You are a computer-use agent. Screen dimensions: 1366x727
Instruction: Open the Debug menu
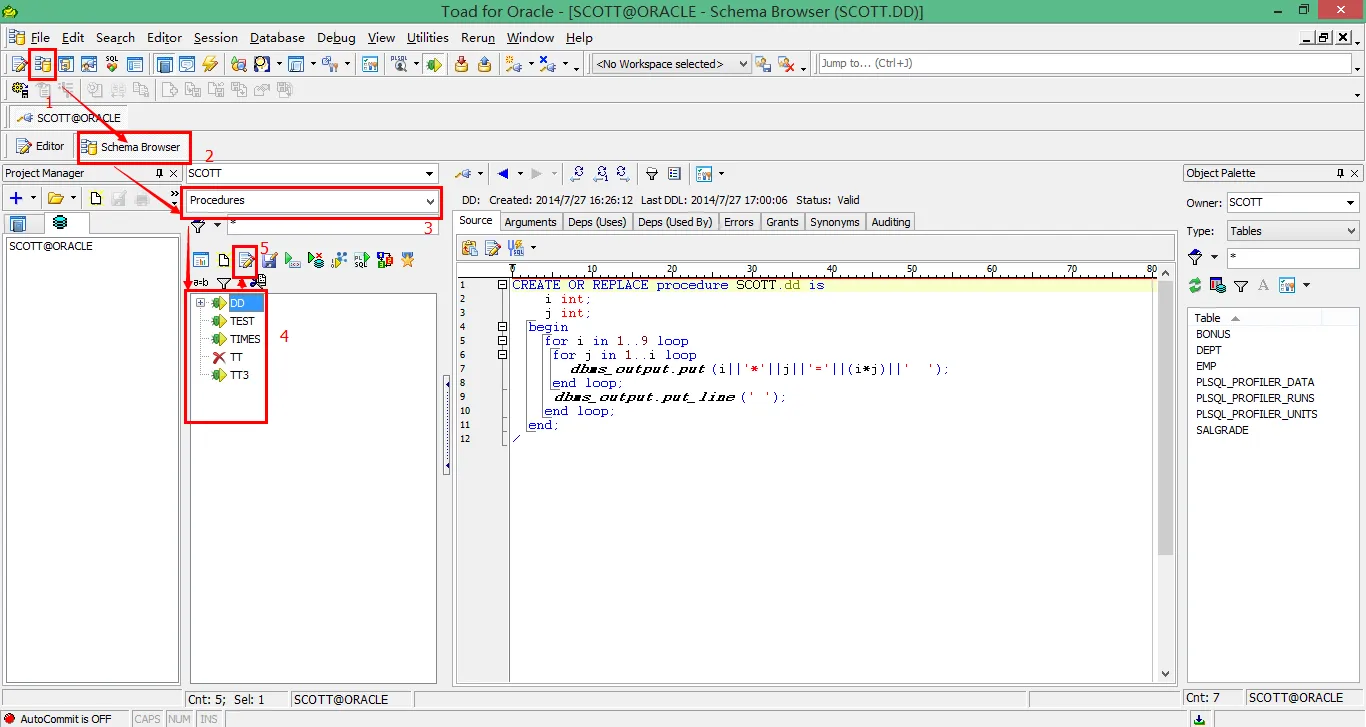pos(336,38)
